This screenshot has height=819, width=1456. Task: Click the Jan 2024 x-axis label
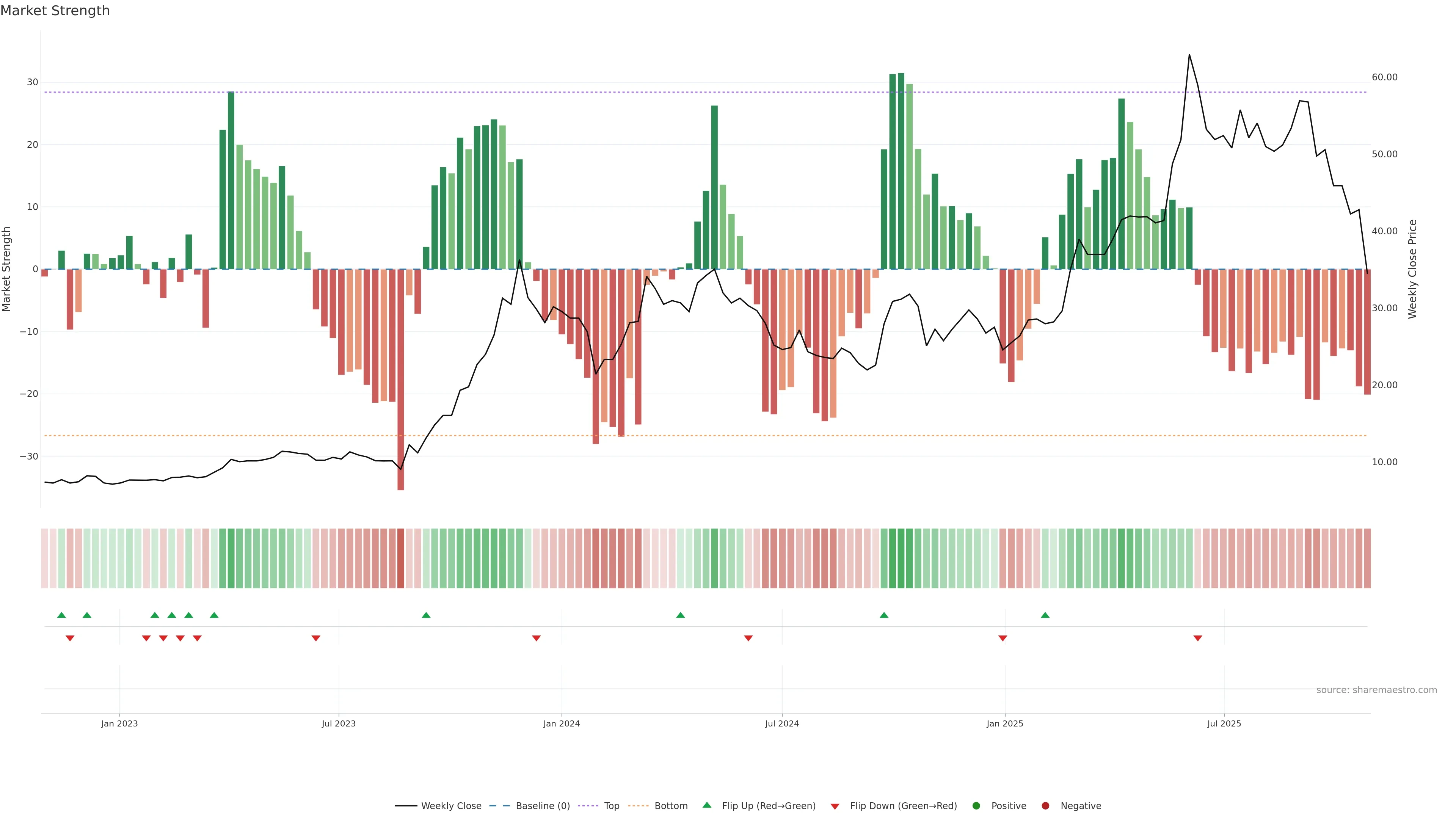click(561, 723)
